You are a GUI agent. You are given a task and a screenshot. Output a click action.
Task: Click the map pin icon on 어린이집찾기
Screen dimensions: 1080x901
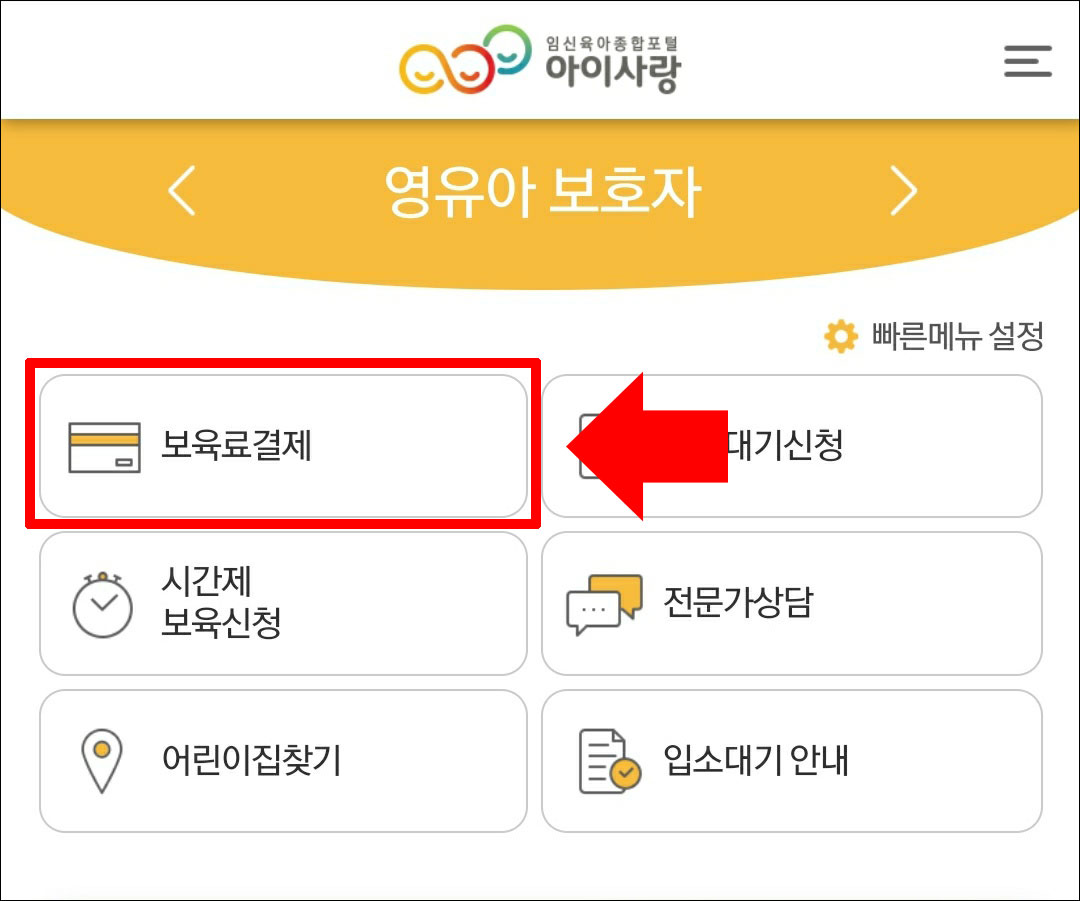click(100, 760)
